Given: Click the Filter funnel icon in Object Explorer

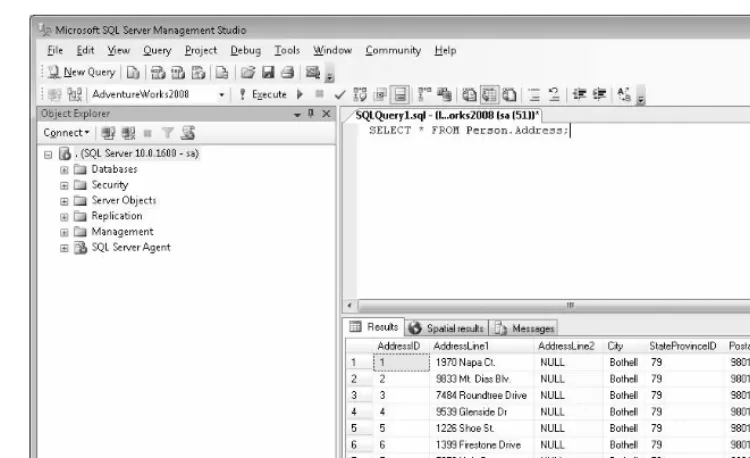Looking at the screenshot, I should 167,133.
